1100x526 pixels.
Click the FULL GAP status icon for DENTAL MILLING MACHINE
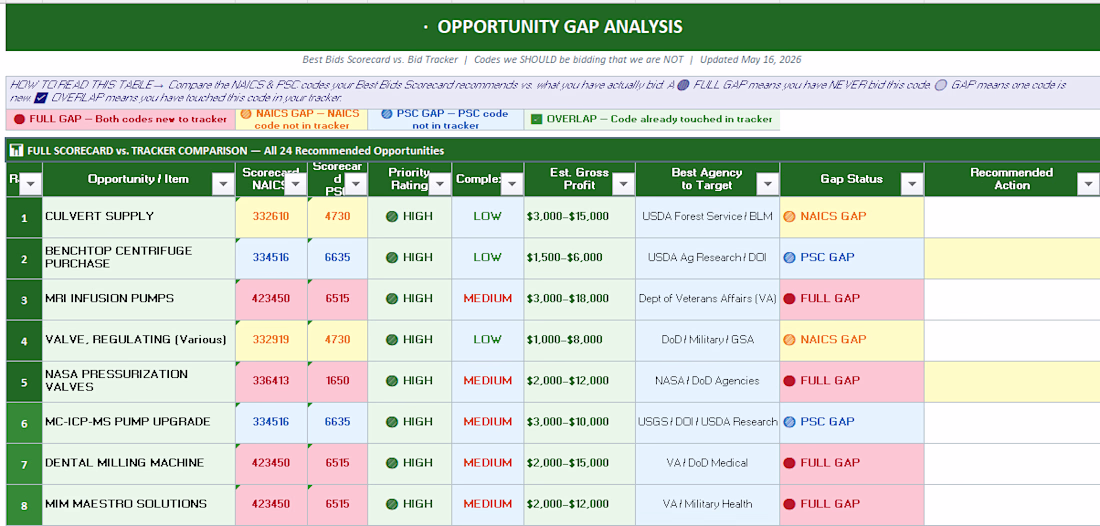[x=789, y=463]
